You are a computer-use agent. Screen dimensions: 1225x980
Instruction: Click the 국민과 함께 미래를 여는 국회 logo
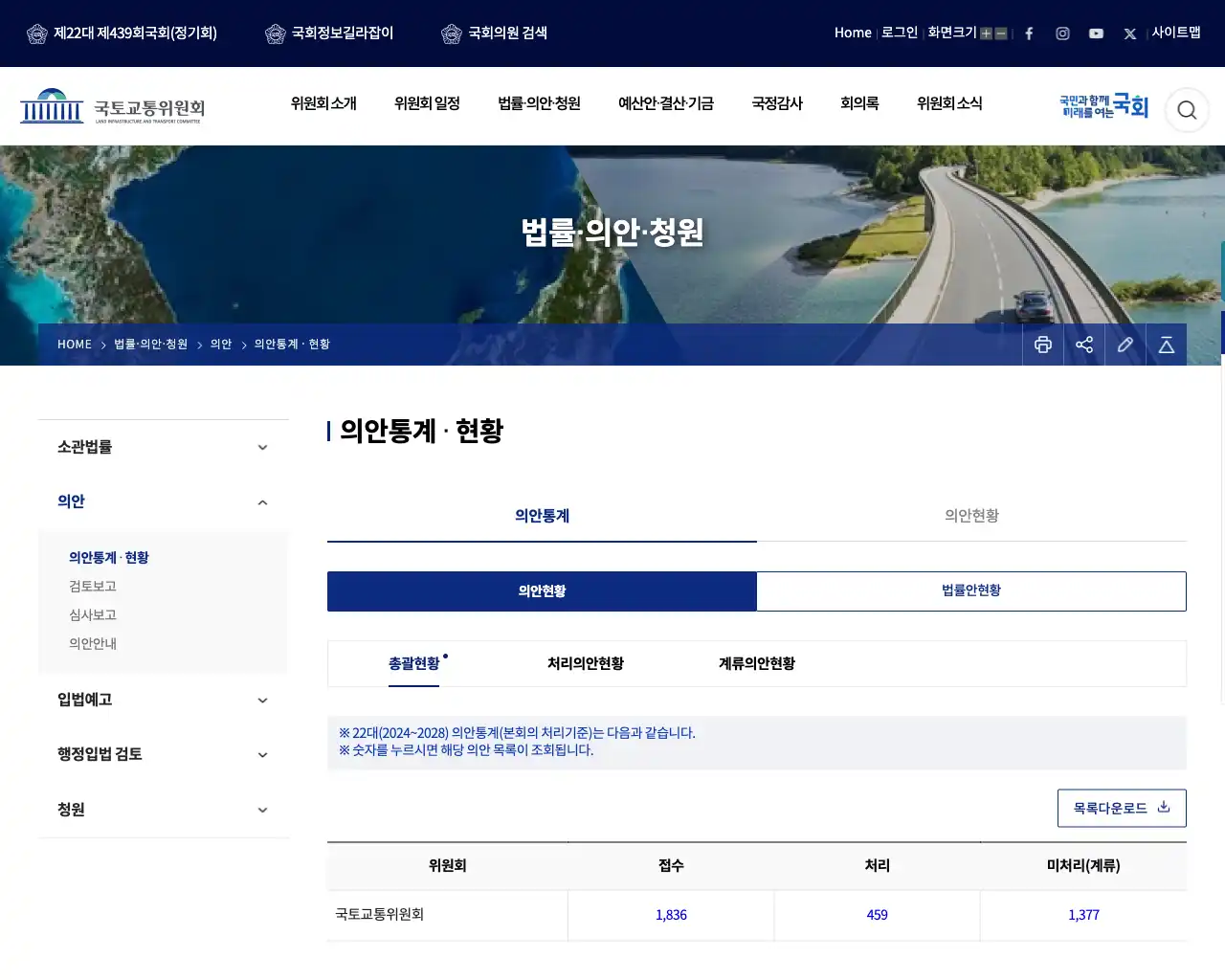tap(1103, 106)
